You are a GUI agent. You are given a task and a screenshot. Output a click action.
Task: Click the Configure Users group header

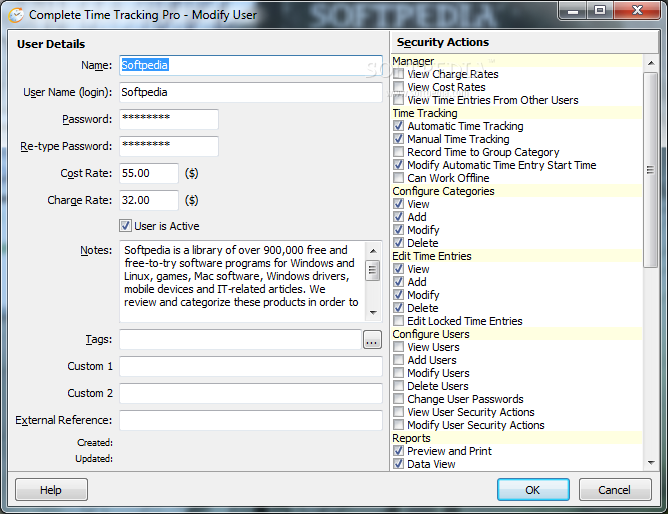(517, 334)
